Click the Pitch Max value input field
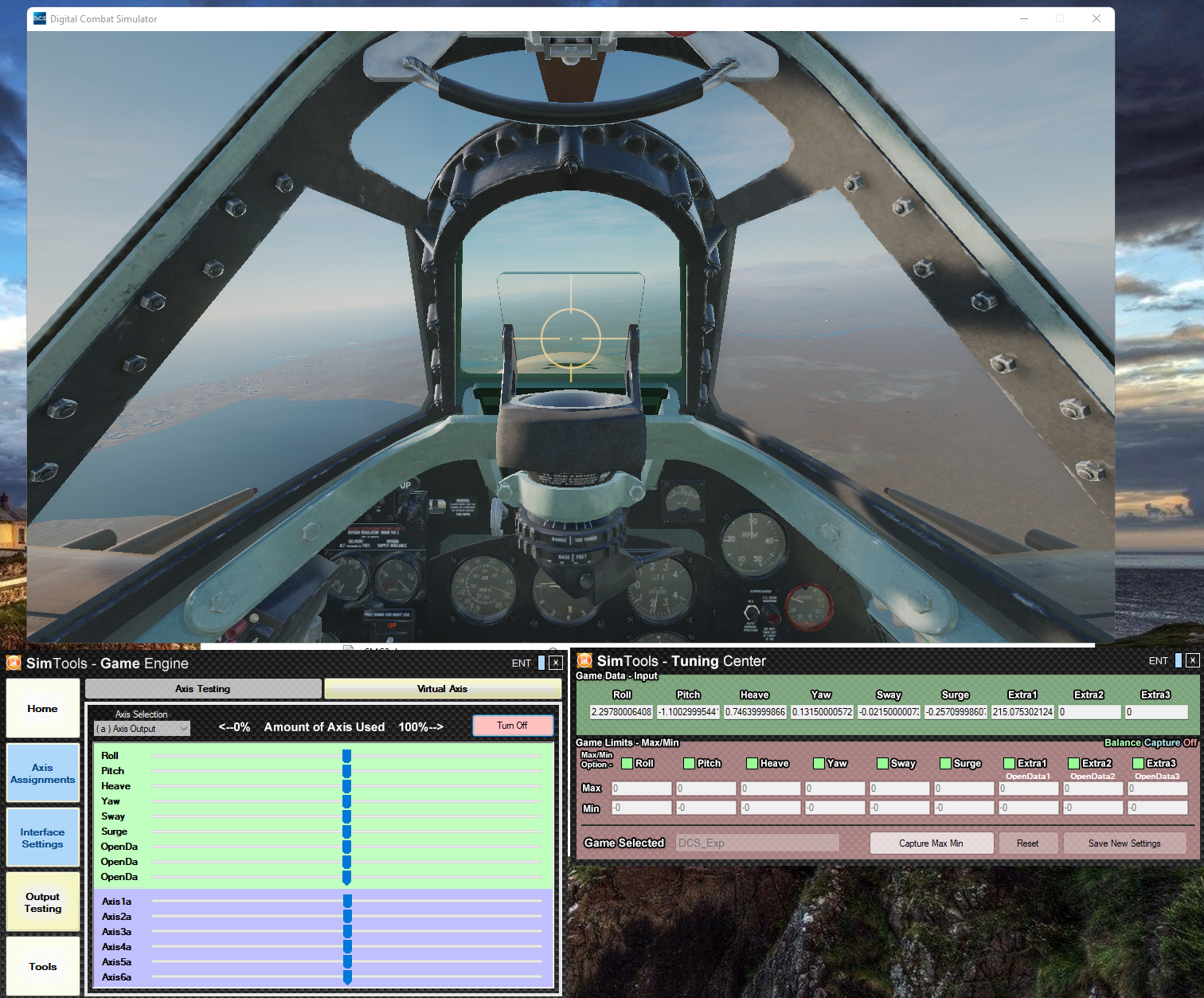1204x998 pixels. pyautogui.click(x=706, y=789)
